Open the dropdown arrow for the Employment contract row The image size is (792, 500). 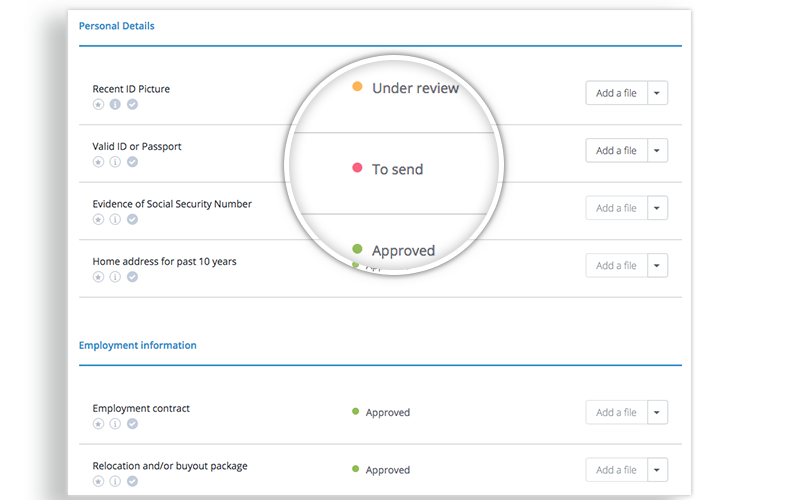(x=657, y=412)
